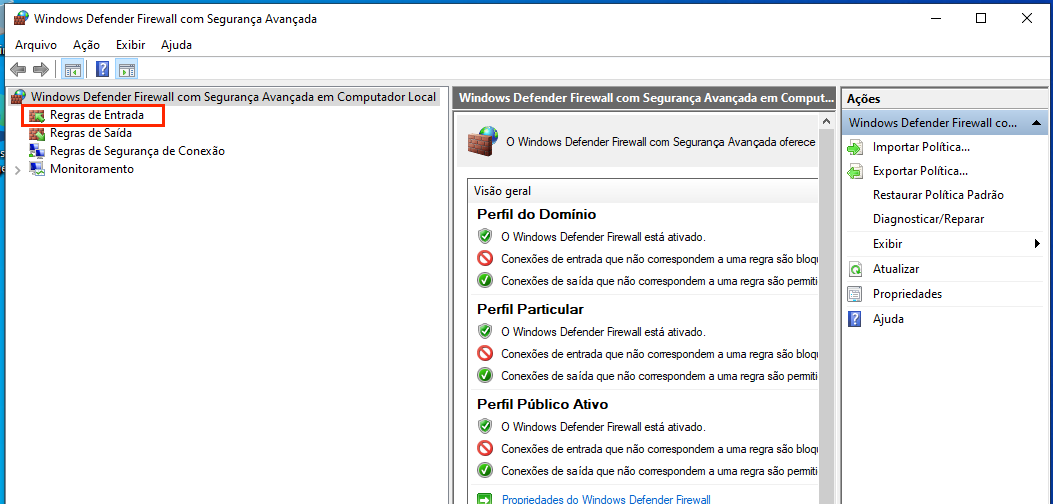Click the Ajuda question mark icon in Ações
Image resolution: width=1053 pixels, height=504 pixels.
855,319
